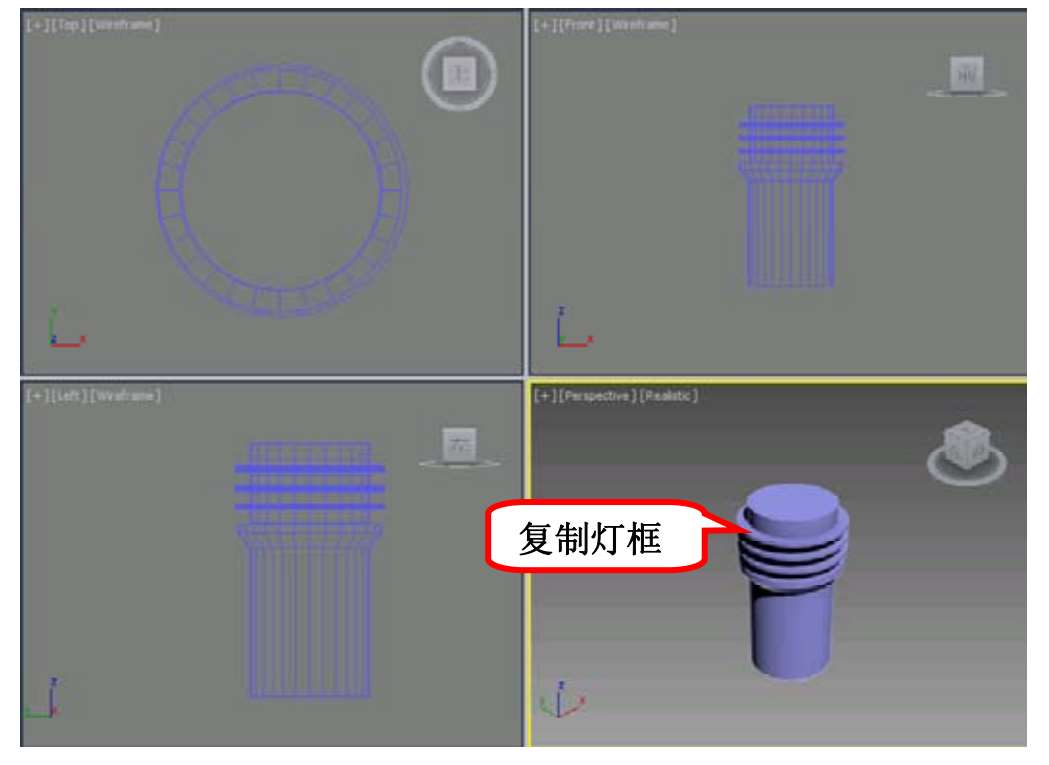This screenshot has height=765, width=1049.
Task: Open the [Wireframe] shading menu in Top viewport
Action: [x=124, y=24]
